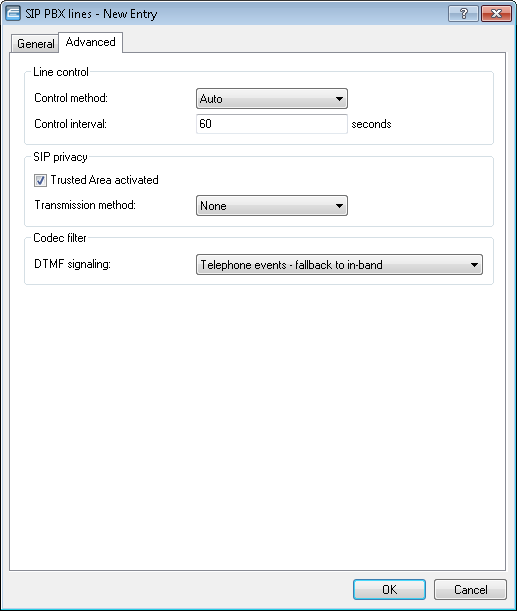Open the help question mark button

click(463, 14)
